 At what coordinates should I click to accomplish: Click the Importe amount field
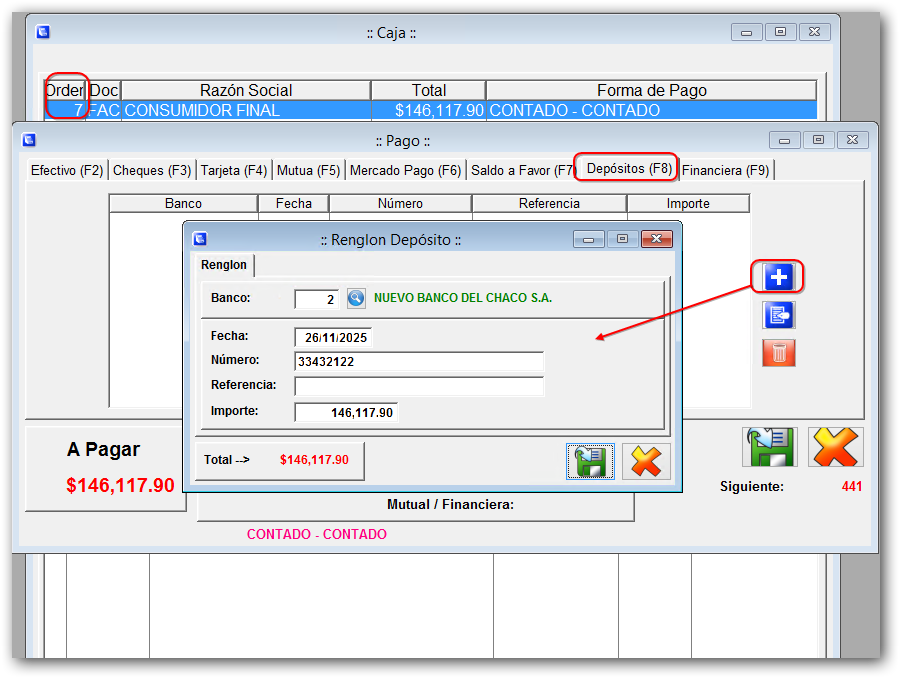coord(346,412)
